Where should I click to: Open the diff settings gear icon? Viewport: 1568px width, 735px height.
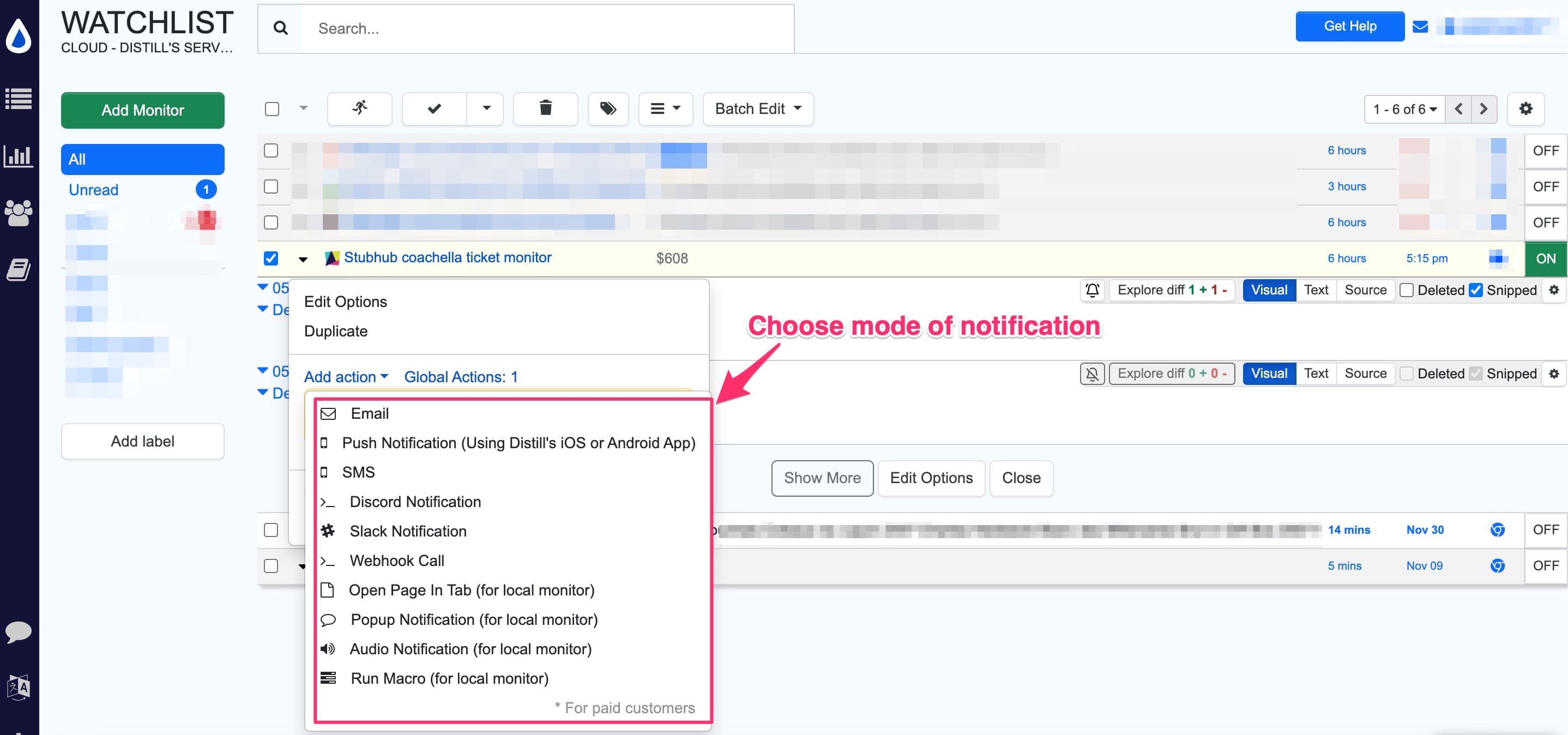(x=1554, y=291)
